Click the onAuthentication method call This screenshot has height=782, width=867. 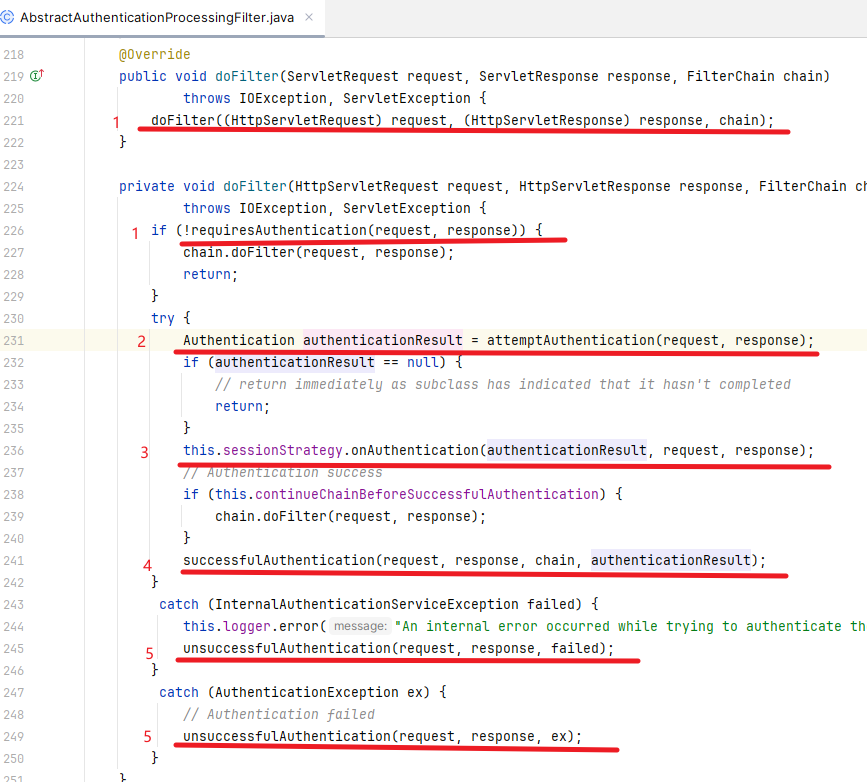pos(414,450)
